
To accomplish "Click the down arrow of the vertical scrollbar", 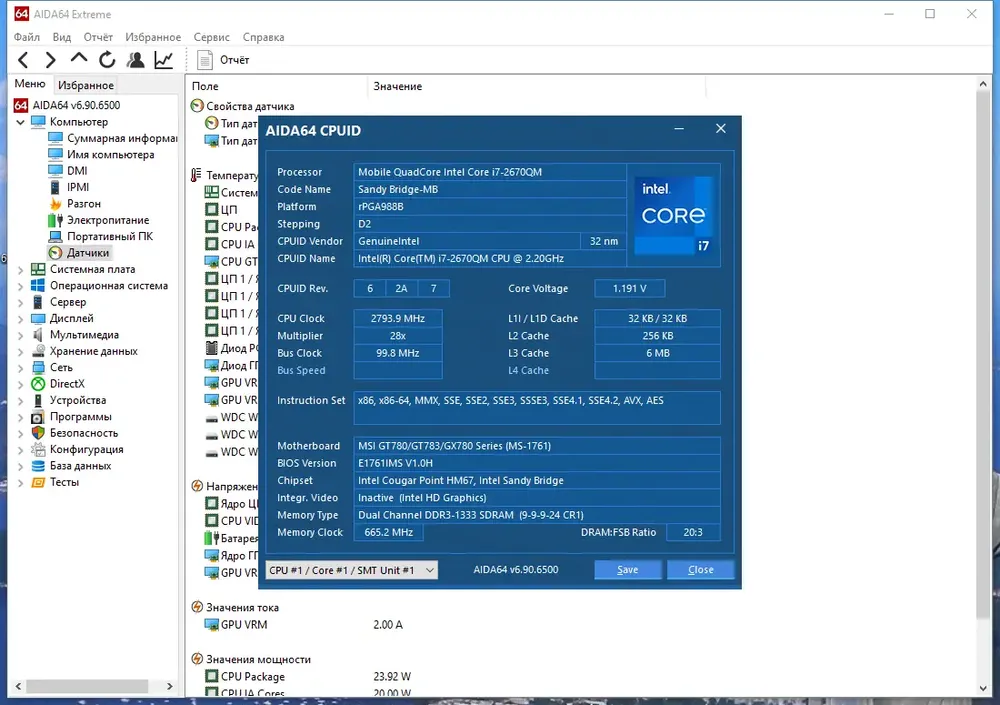I will 983,688.
